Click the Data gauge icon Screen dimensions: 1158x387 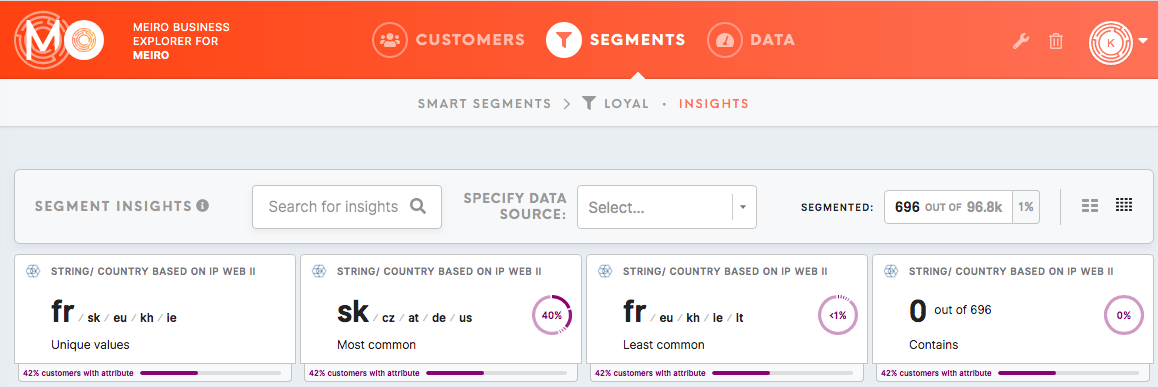(x=725, y=40)
